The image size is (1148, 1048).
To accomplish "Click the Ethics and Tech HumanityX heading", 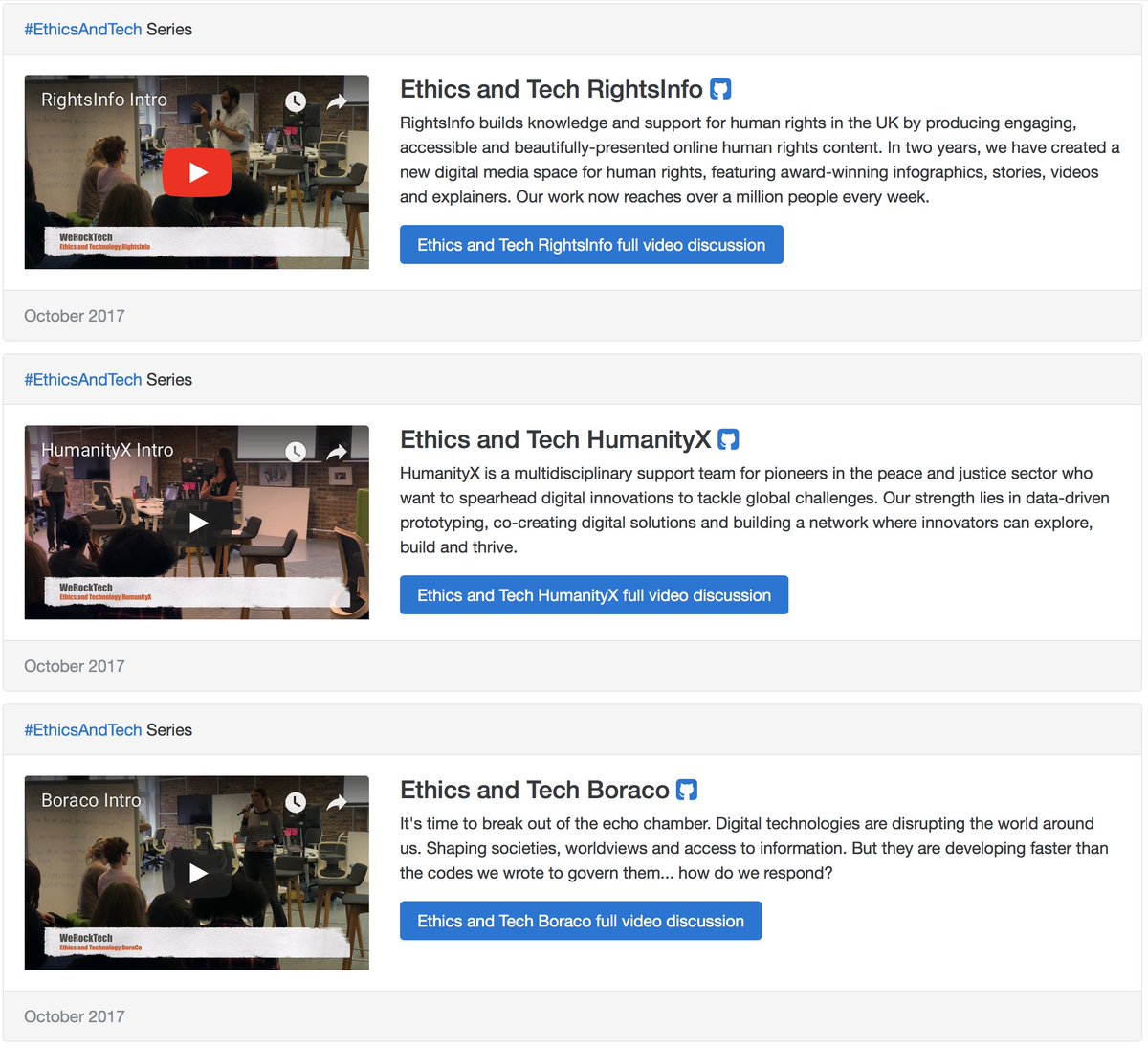I will coord(556,439).
